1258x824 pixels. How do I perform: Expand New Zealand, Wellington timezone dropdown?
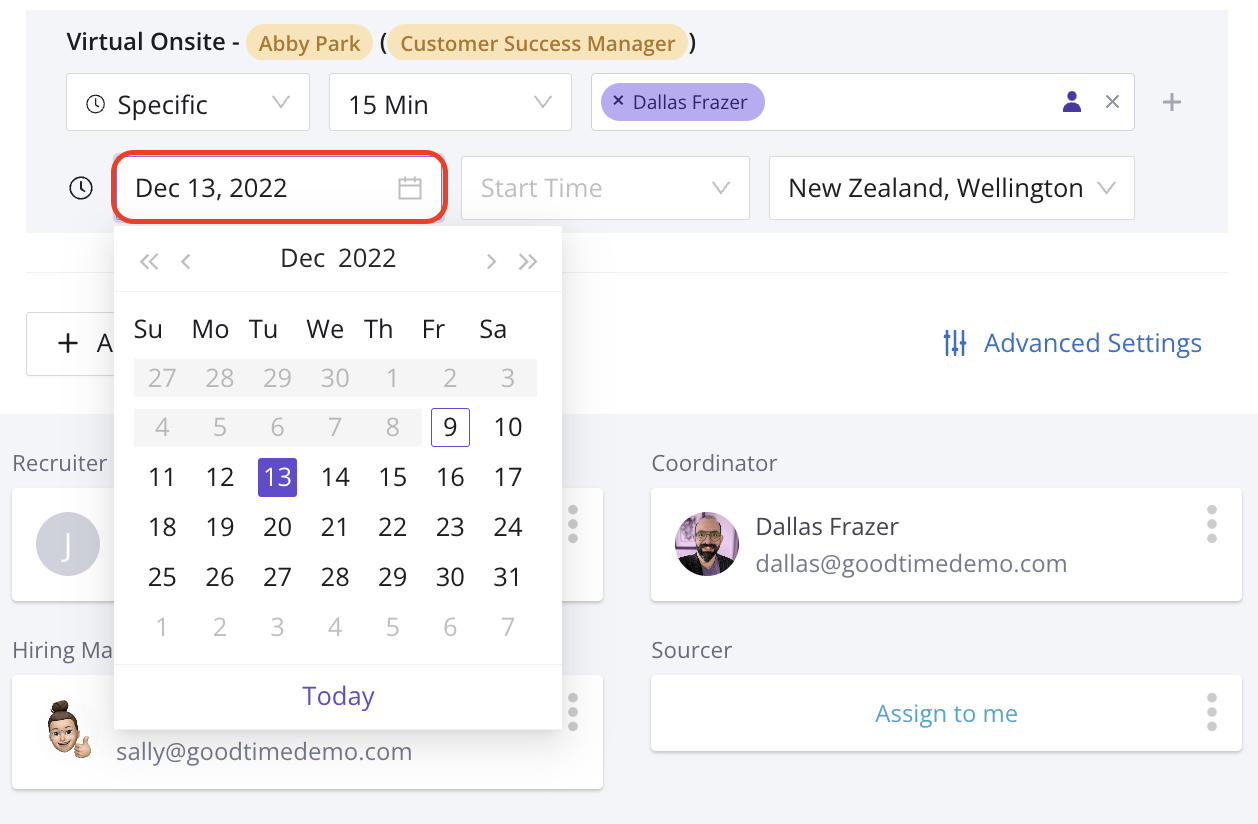[951, 188]
